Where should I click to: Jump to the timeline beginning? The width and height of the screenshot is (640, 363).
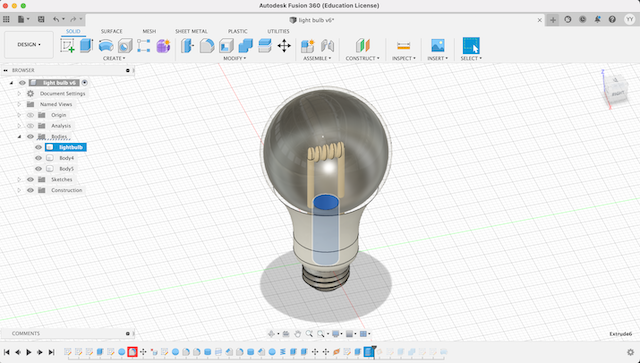(7, 352)
